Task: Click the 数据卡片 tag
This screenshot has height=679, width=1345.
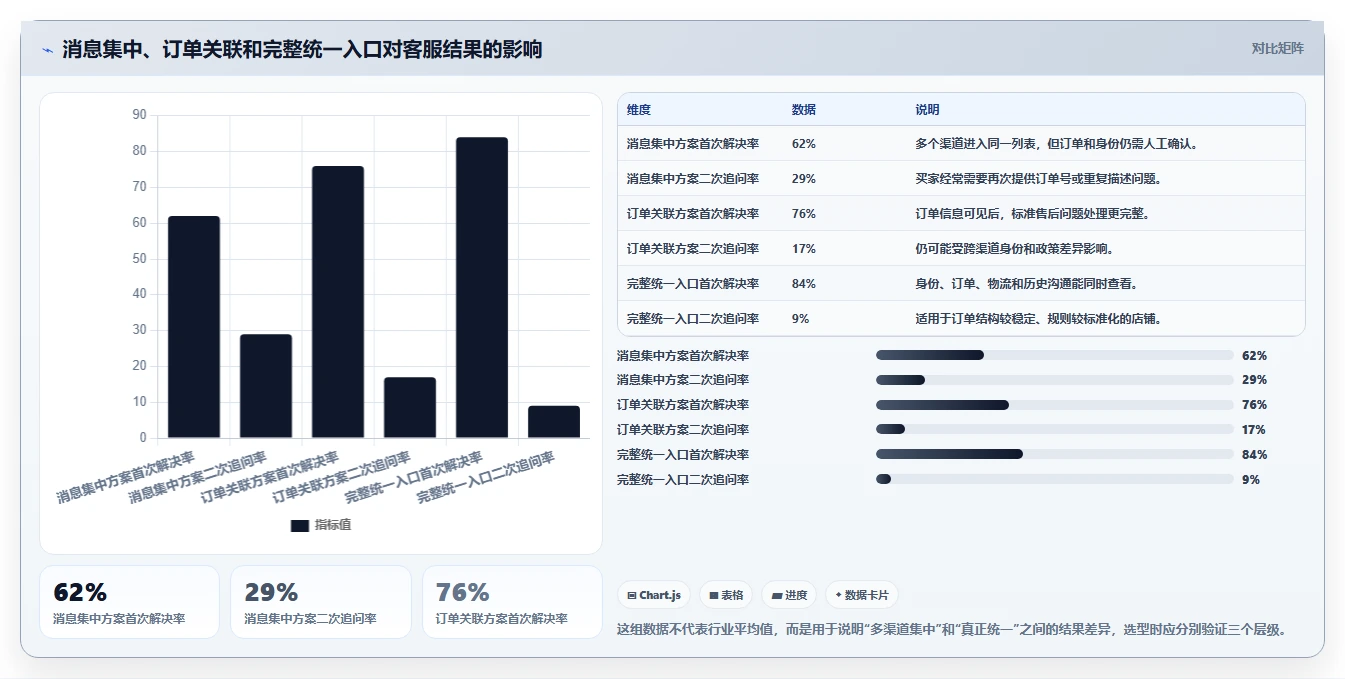Action: (862, 595)
